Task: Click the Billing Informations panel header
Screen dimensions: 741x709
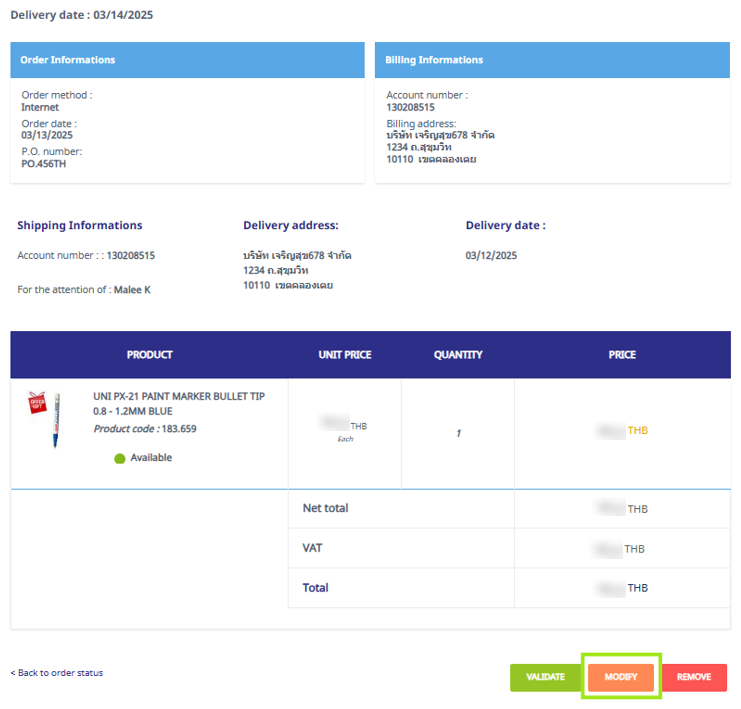Action: click(x=552, y=60)
